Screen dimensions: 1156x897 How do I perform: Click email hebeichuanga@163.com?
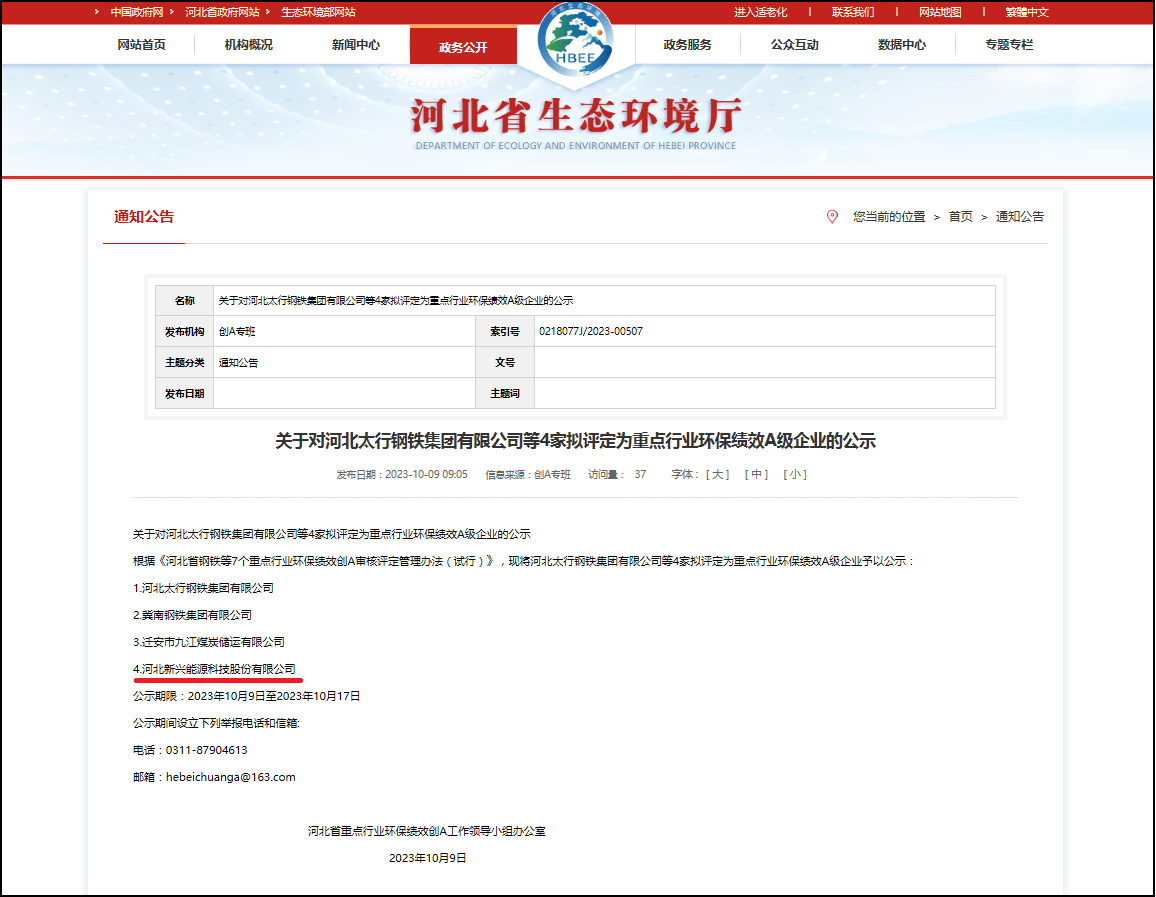point(231,777)
